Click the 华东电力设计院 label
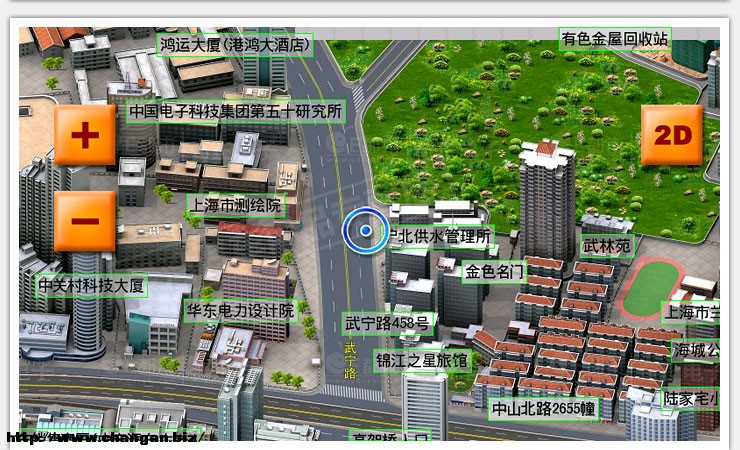740x450 pixels. click(240, 310)
